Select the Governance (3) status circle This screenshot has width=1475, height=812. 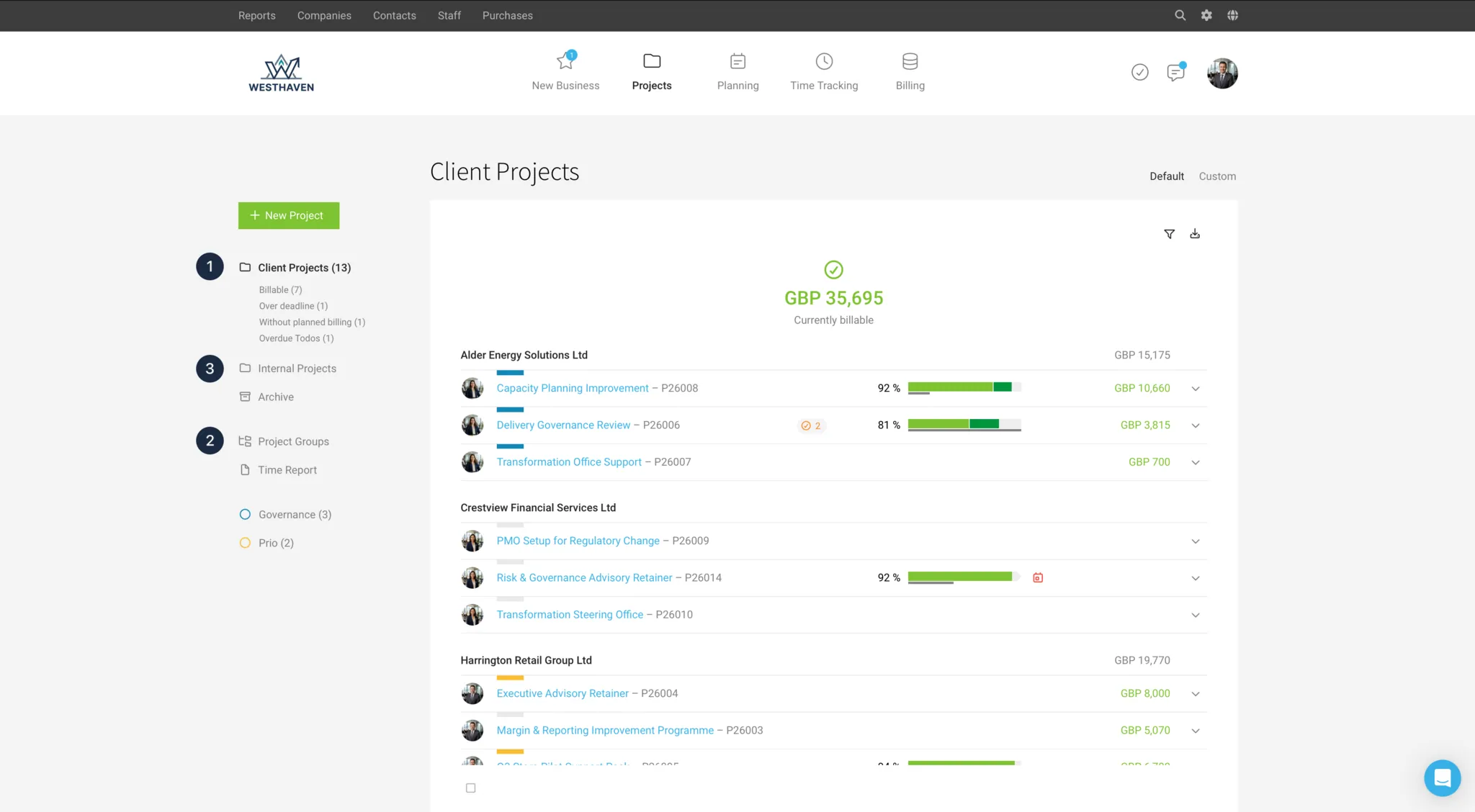246,514
